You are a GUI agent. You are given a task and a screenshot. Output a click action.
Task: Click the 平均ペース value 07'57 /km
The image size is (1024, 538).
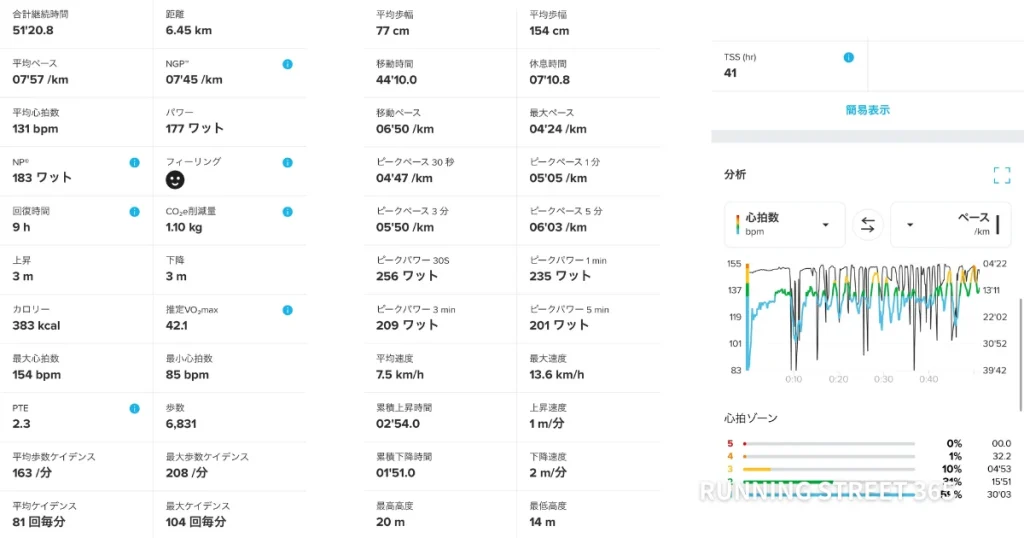[40, 80]
